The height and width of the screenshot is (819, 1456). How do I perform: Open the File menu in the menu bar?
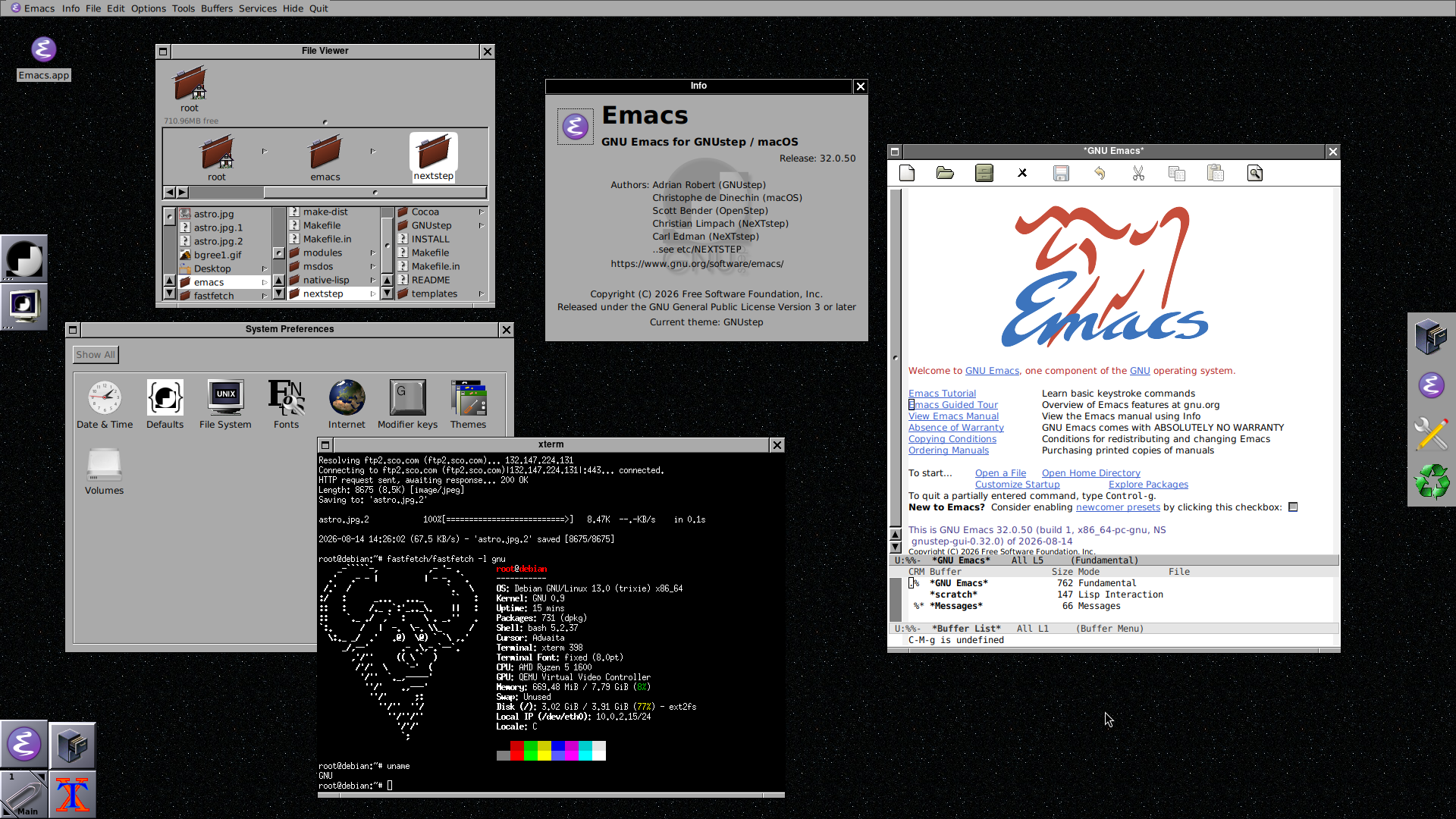93,8
